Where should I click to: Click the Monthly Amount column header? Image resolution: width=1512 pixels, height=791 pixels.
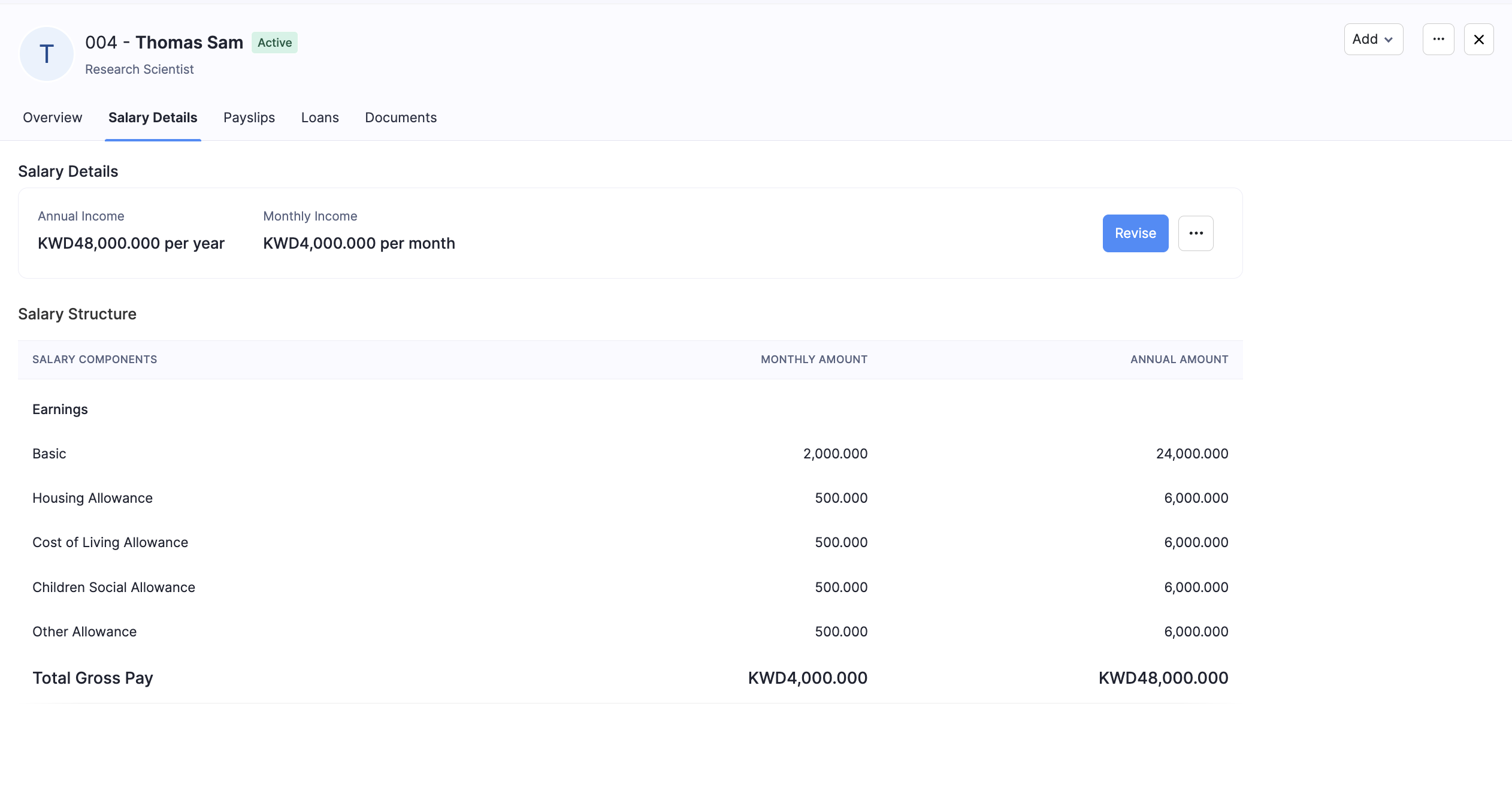point(814,360)
